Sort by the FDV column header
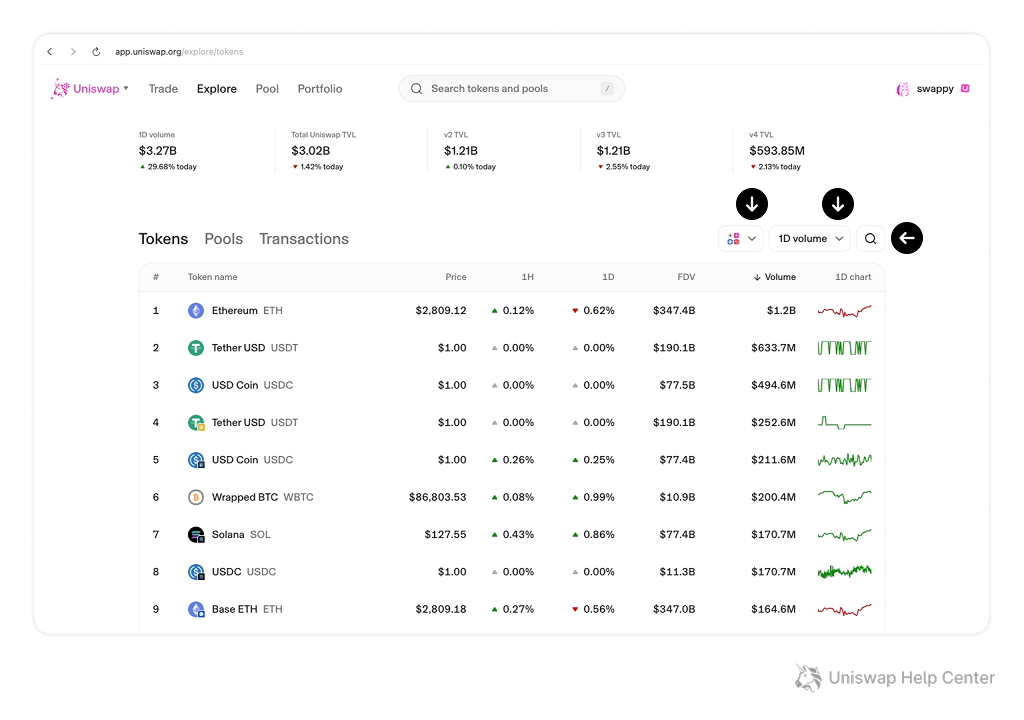The width and height of the screenshot is (1024, 720). click(686, 277)
